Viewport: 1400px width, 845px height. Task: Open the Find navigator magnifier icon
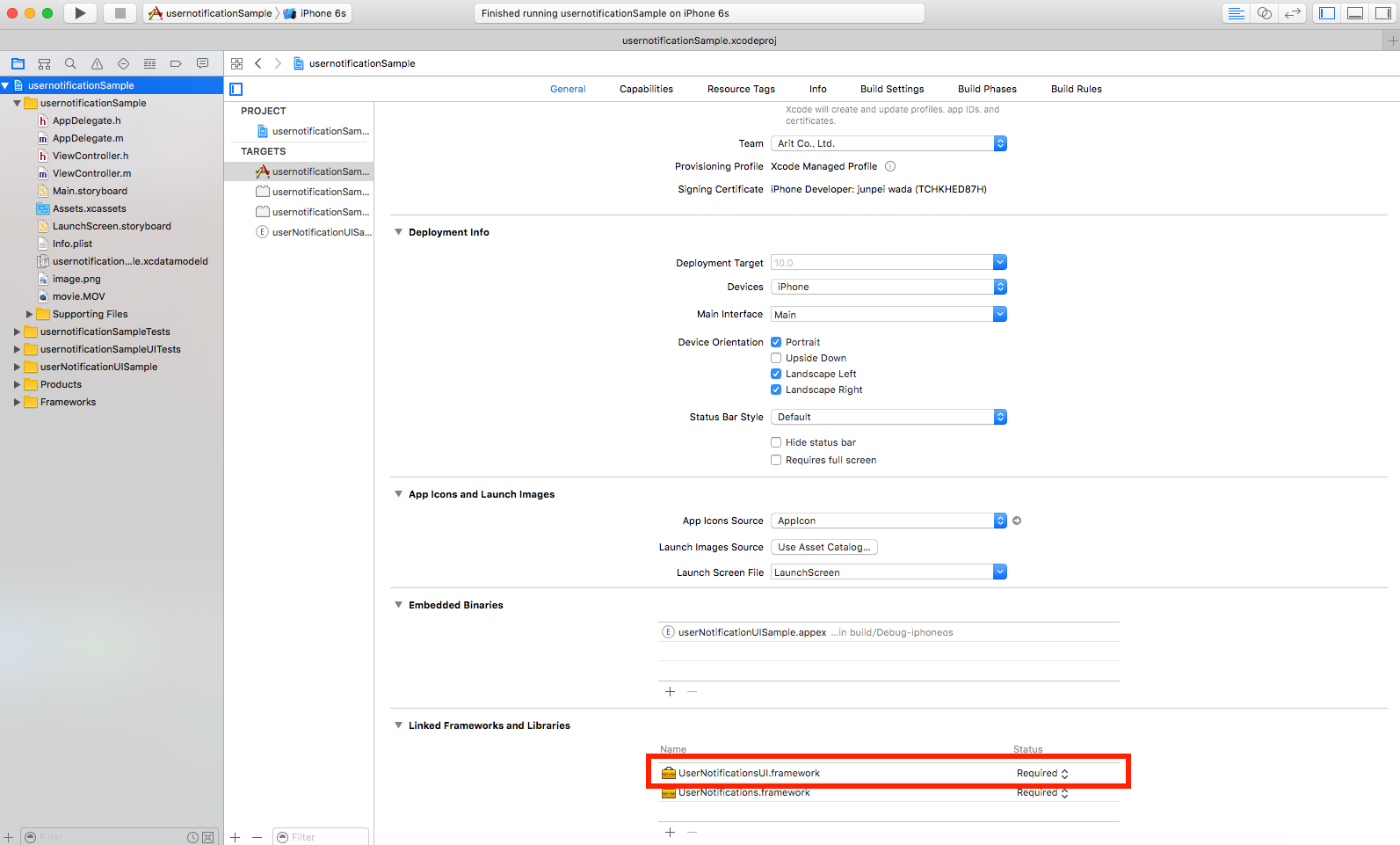[70, 63]
